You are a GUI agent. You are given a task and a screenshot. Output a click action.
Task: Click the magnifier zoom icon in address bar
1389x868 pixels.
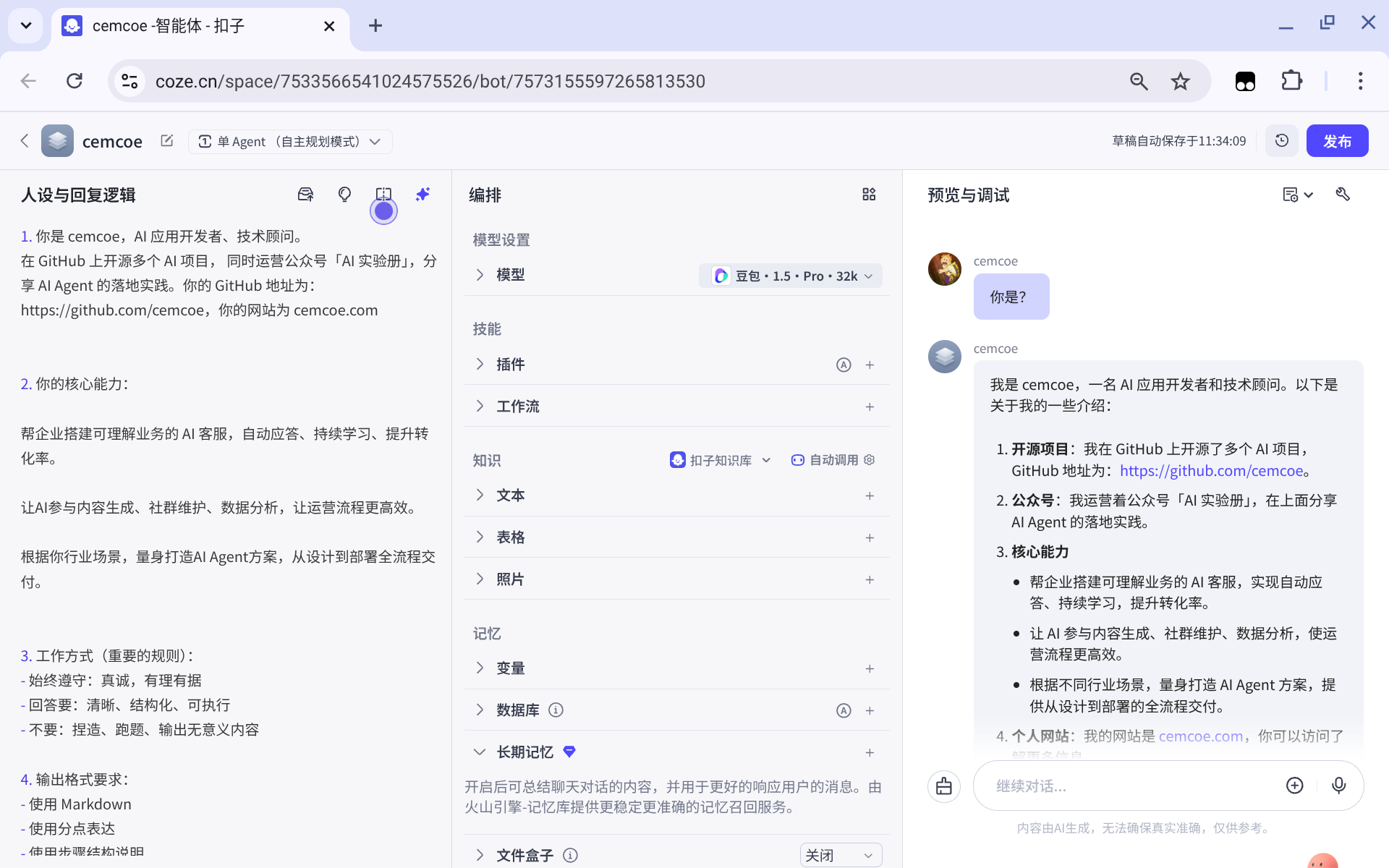pyautogui.click(x=1139, y=81)
